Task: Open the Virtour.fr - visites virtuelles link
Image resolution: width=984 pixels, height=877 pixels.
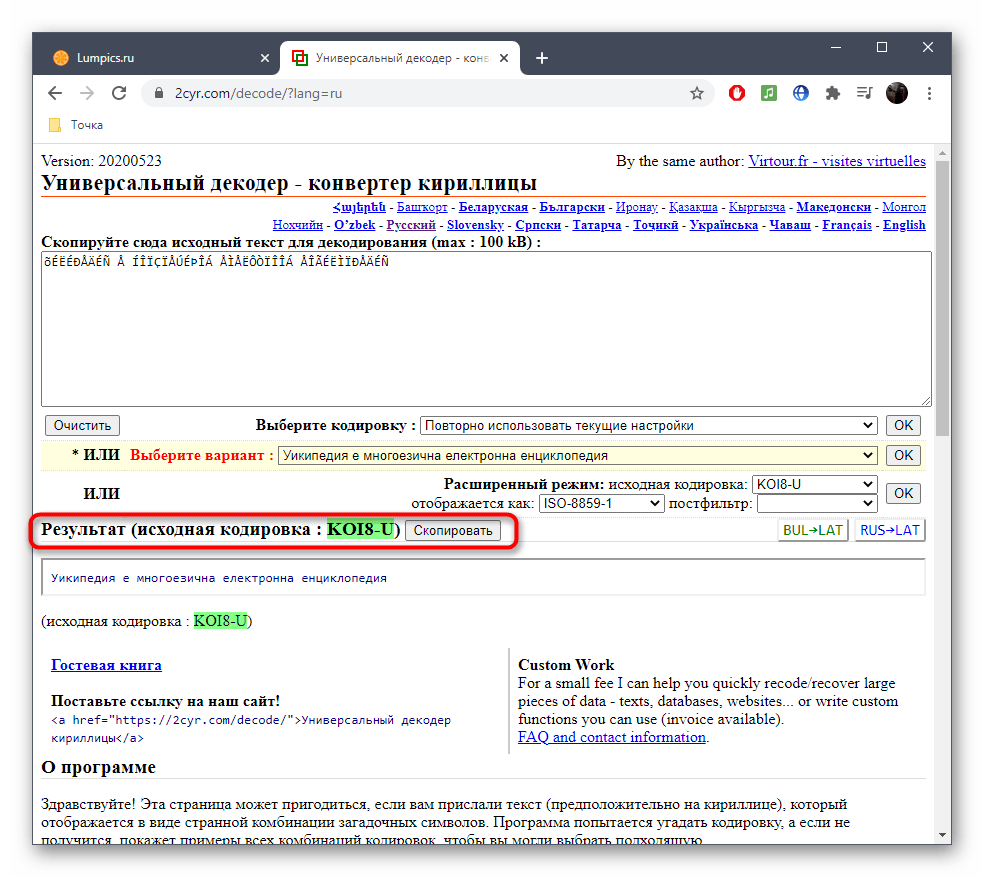Action: coord(837,161)
